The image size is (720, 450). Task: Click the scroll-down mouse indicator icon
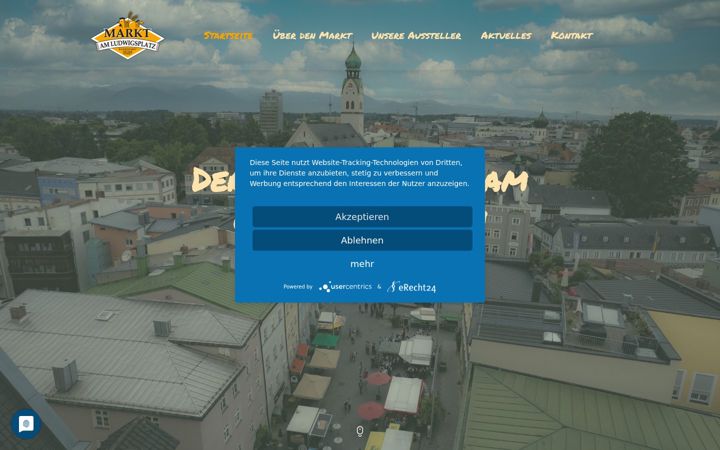360,431
